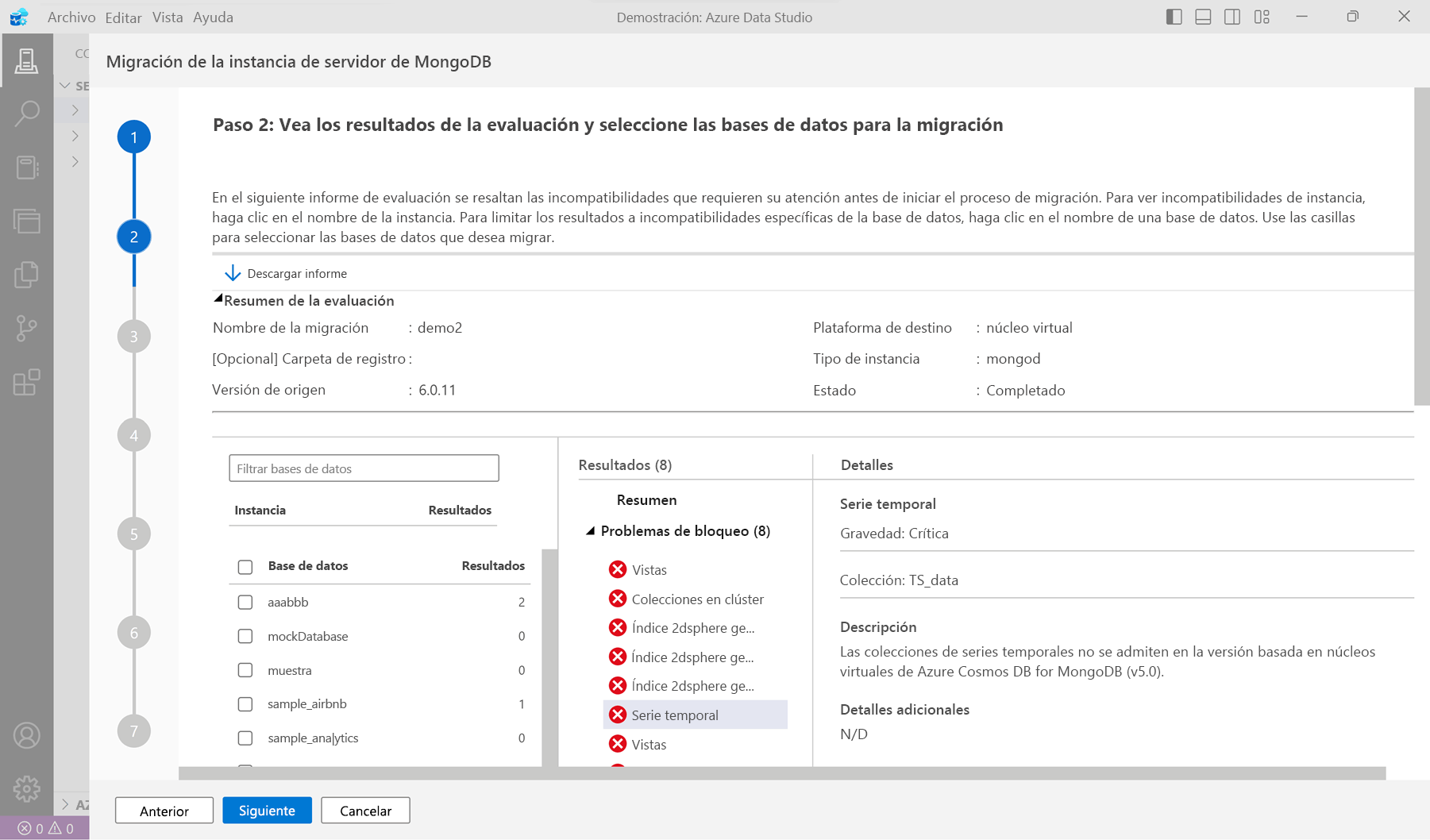Screen dimensions: 1430x840
Task: Open the Accounts icon in sidebar
Action: (x=27, y=736)
